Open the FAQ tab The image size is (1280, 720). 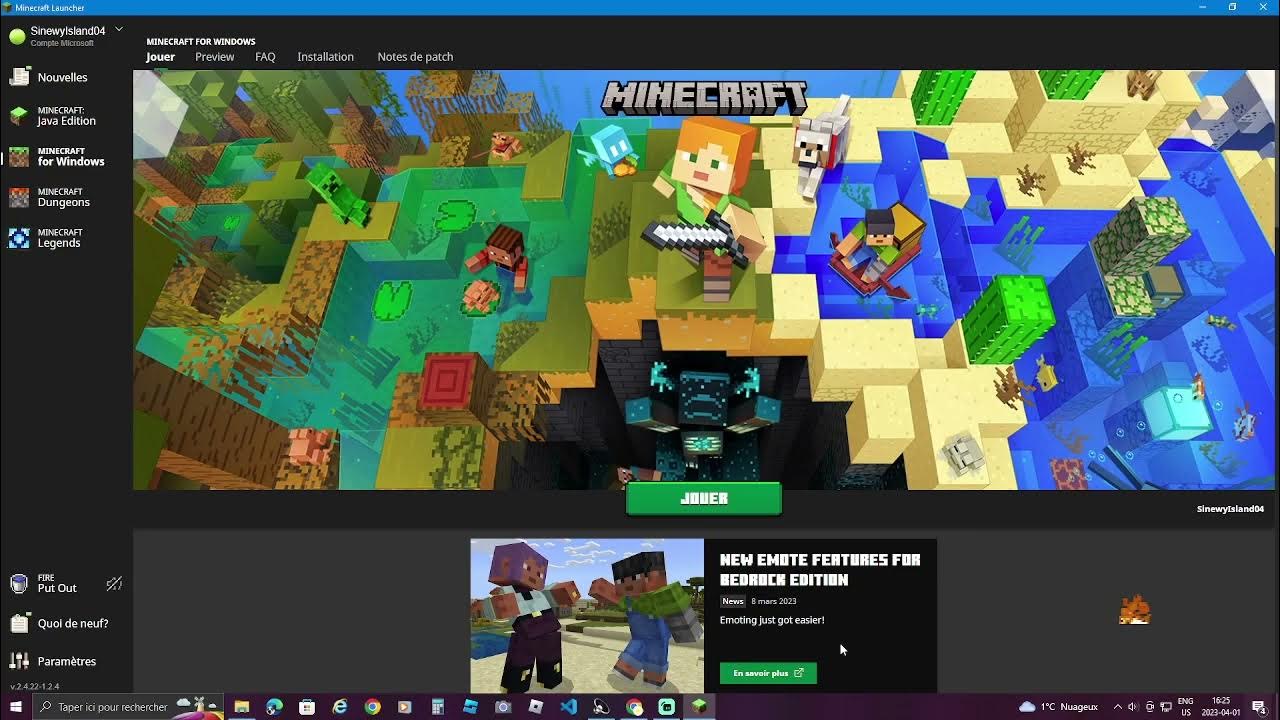pos(265,57)
